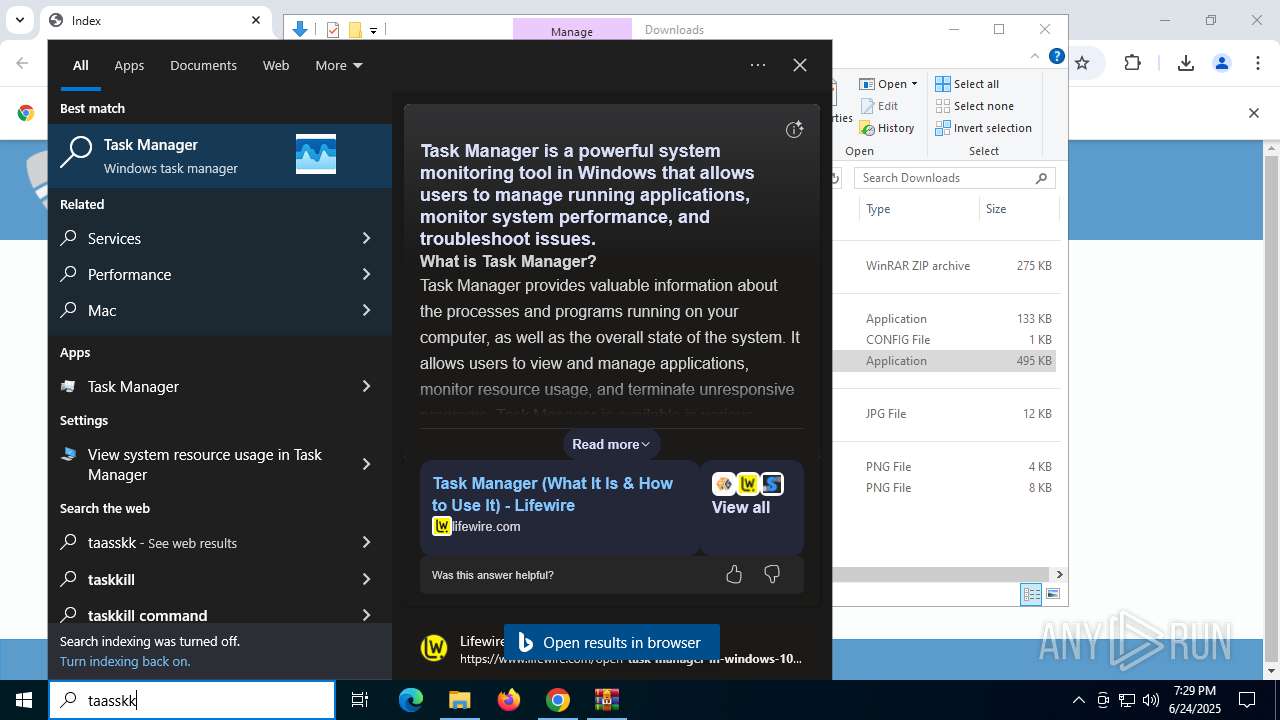1280x720 pixels.
Task: Open Chrome downloads icon
Action: 1186,63
